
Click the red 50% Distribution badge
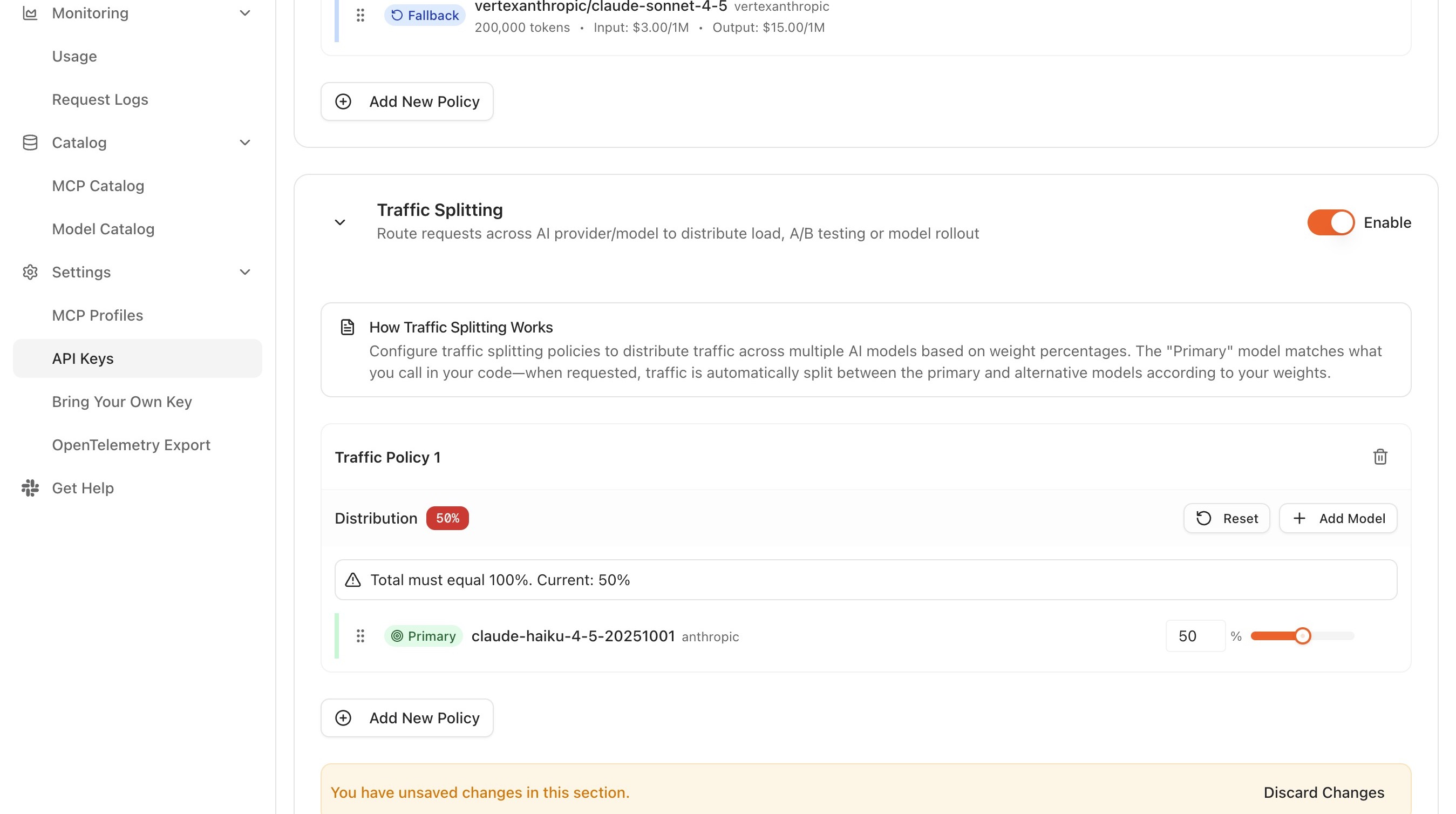pyautogui.click(x=447, y=518)
